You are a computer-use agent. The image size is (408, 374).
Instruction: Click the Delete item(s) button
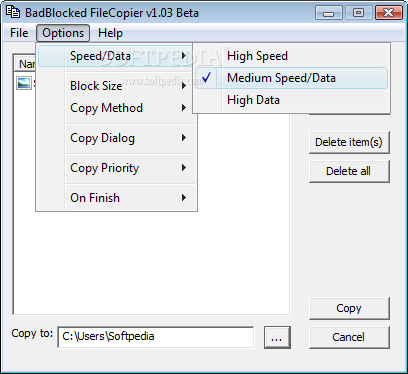point(349,142)
